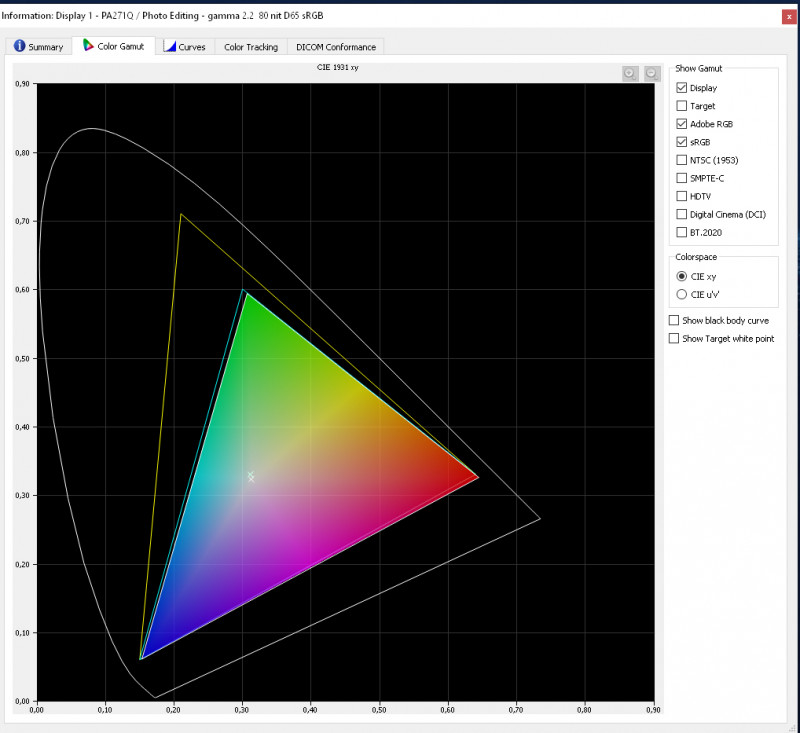Show the NTSC (1953) gamut
800x733 pixels.
[x=682, y=160]
